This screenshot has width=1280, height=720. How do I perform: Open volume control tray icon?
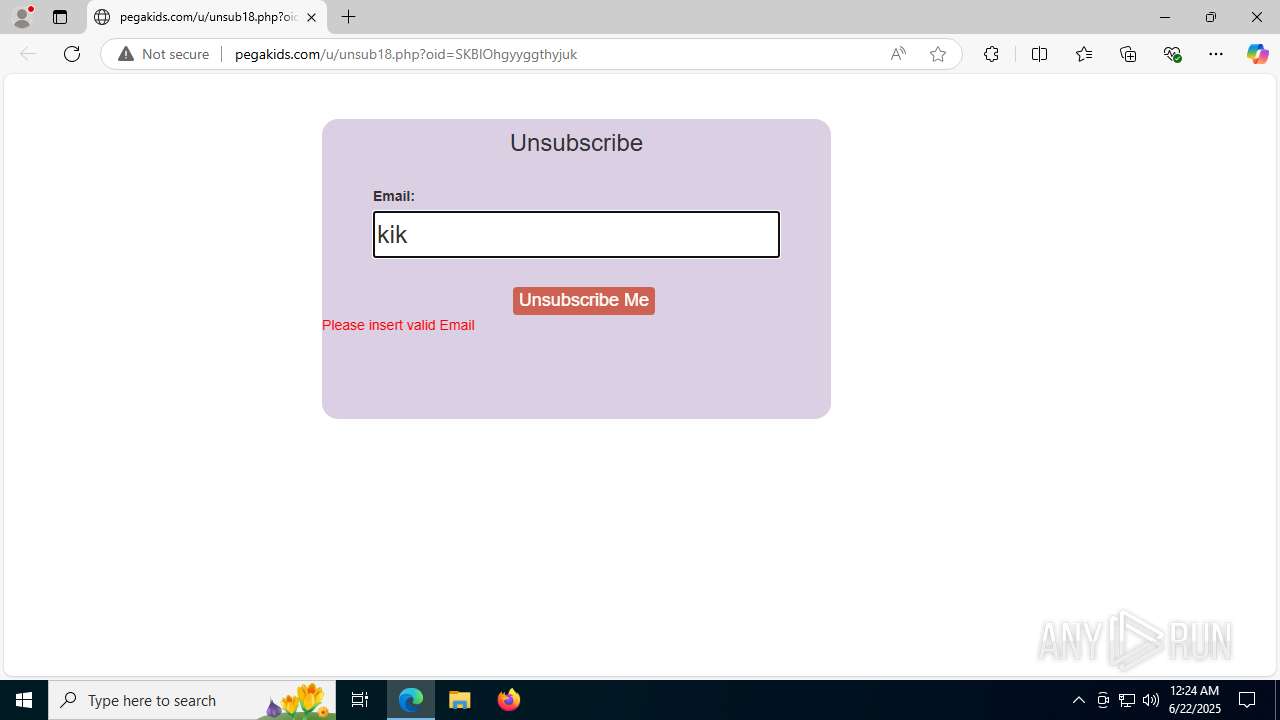[1151, 700]
